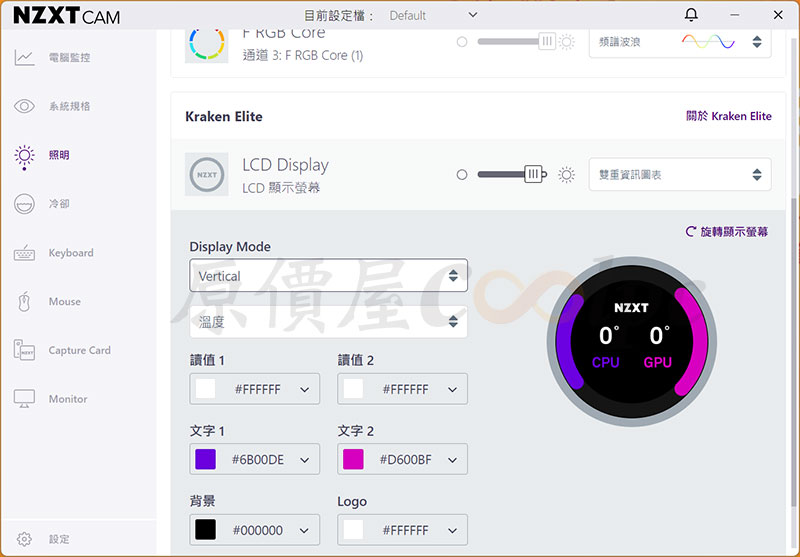Click the Kraken Elite section heading
Image resolution: width=800 pixels, height=557 pixels.
pos(224,117)
